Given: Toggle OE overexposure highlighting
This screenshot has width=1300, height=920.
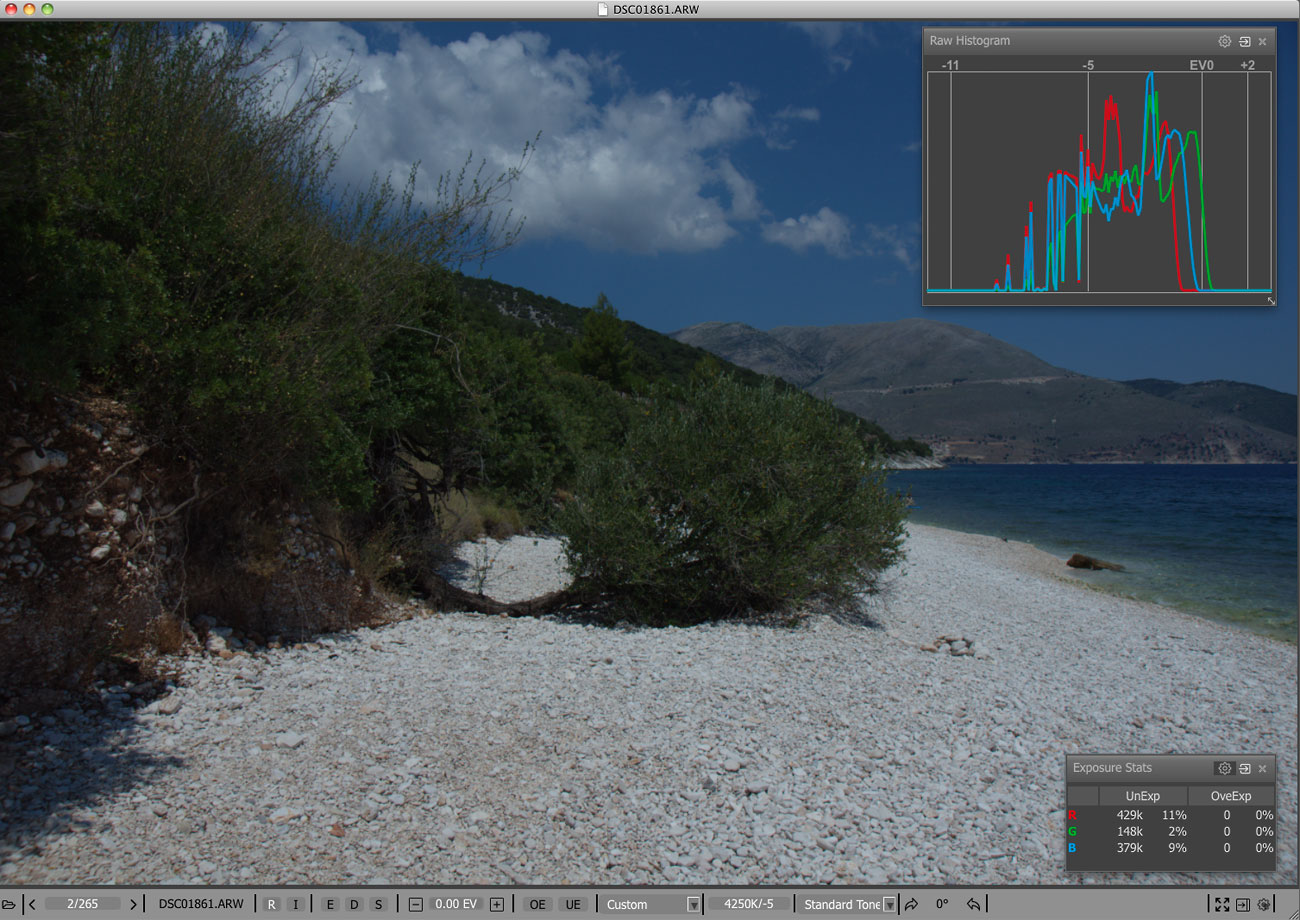Looking at the screenshot, I should (x=538, y=904).
